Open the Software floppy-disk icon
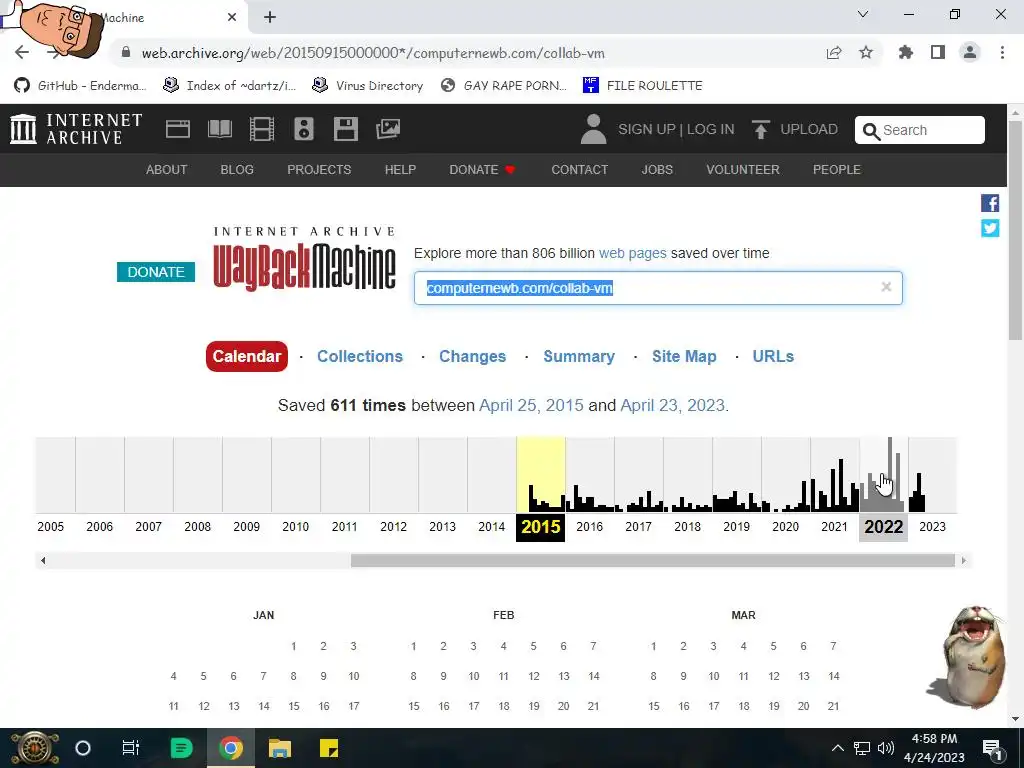The width and height of the screenshot is (1024, 768). (x=345, y=129)
